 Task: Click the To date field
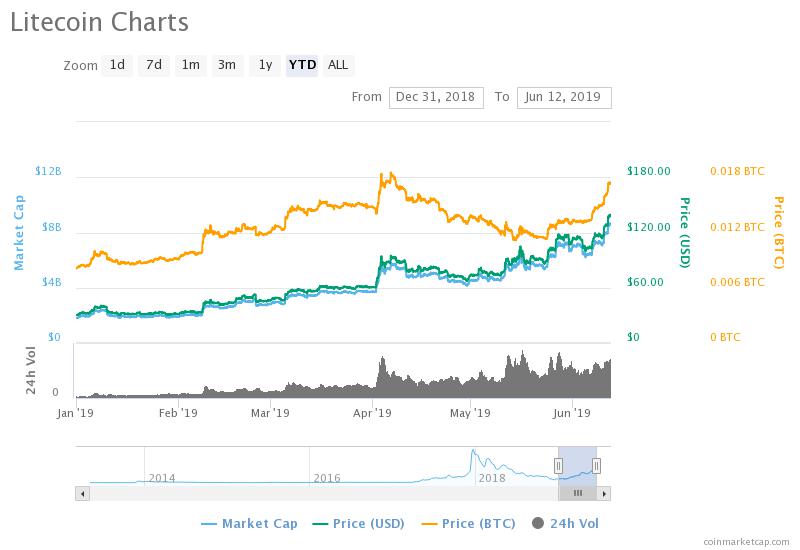[x=564, y=97]
